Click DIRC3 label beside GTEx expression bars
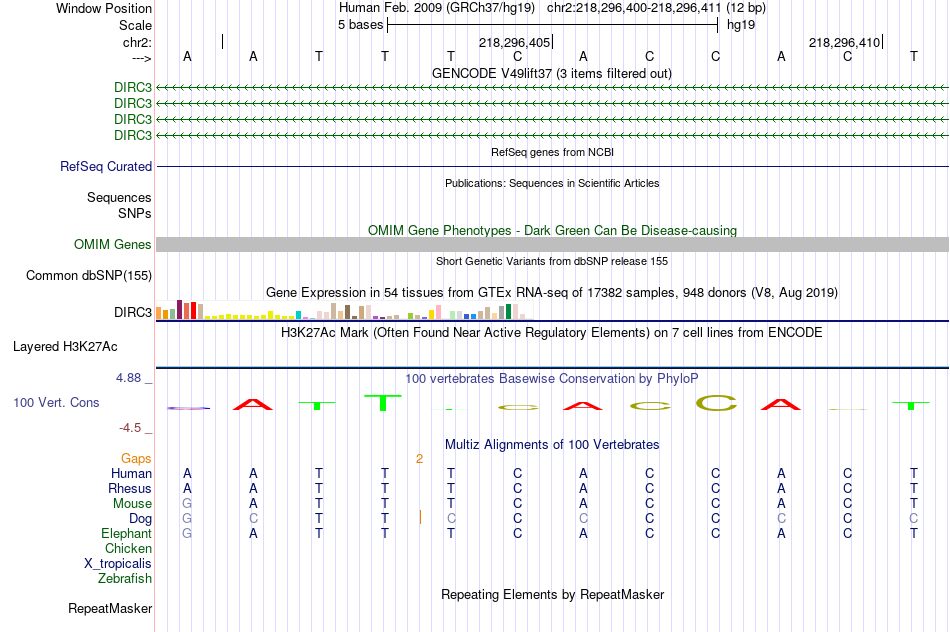This screenshot has width=950, height=632. tap(133, 312)
